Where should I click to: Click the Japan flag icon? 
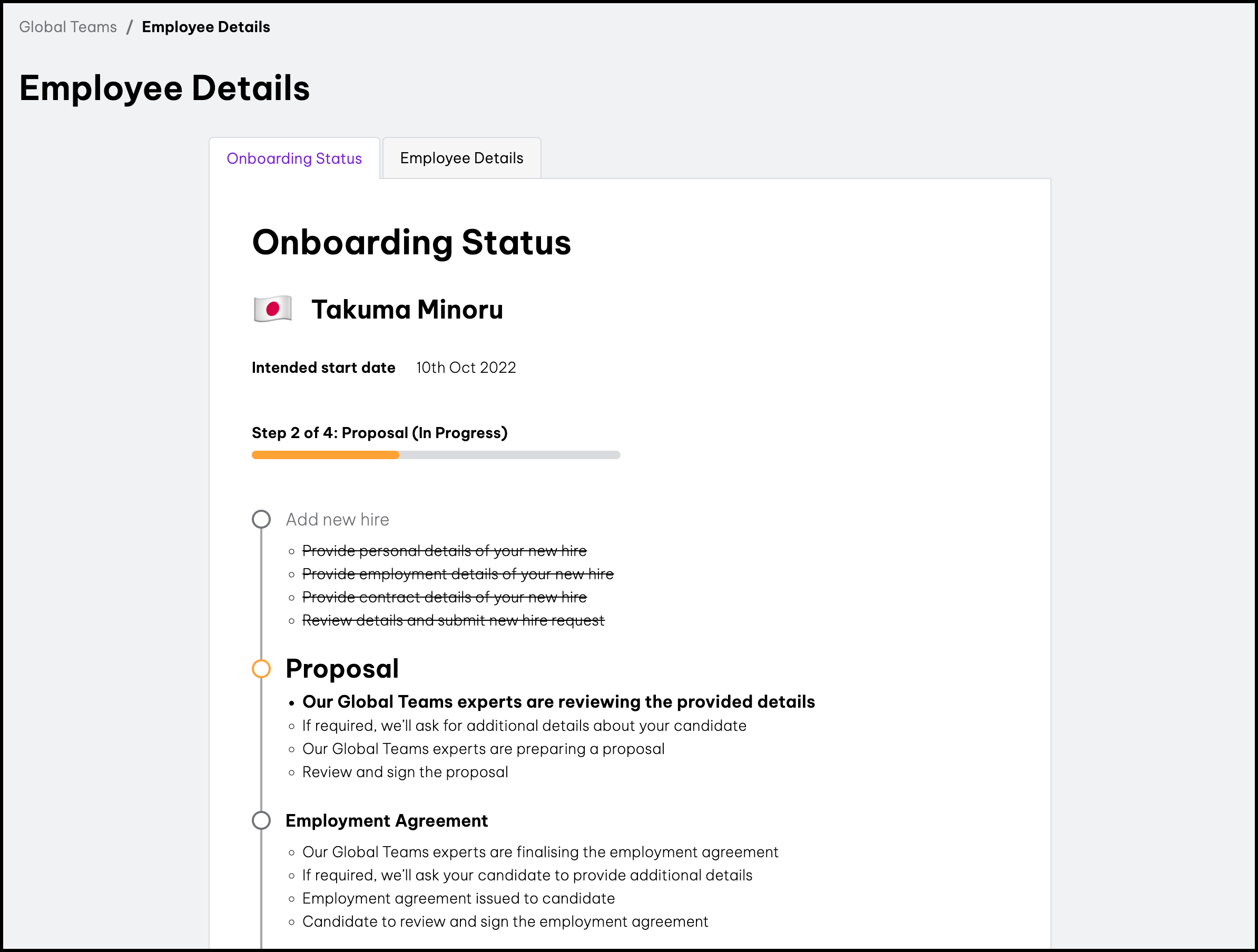(x=272, y=309)
